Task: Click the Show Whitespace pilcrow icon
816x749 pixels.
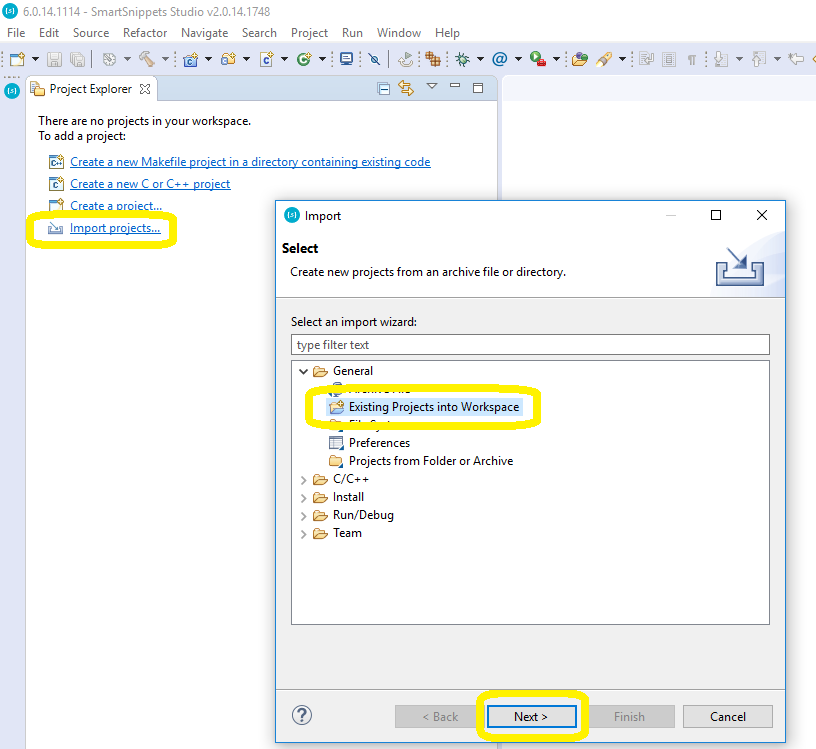Action: pyautogui.click(x=692, y=60)
